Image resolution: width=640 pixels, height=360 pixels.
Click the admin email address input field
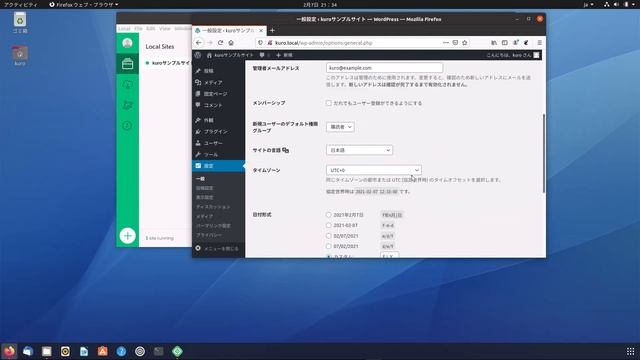point(384,68)
